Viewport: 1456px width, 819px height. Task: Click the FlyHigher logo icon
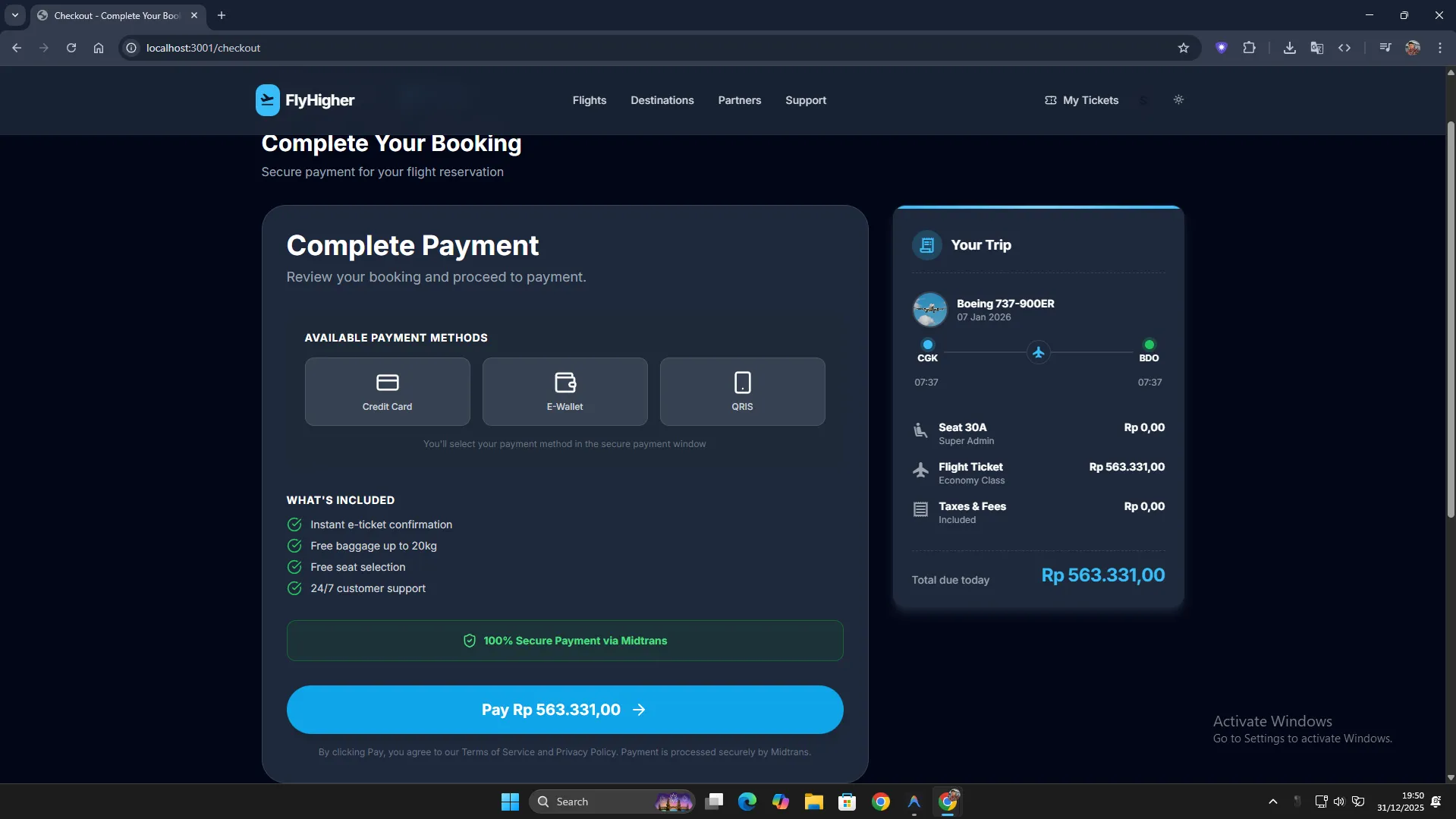[267, 100]
